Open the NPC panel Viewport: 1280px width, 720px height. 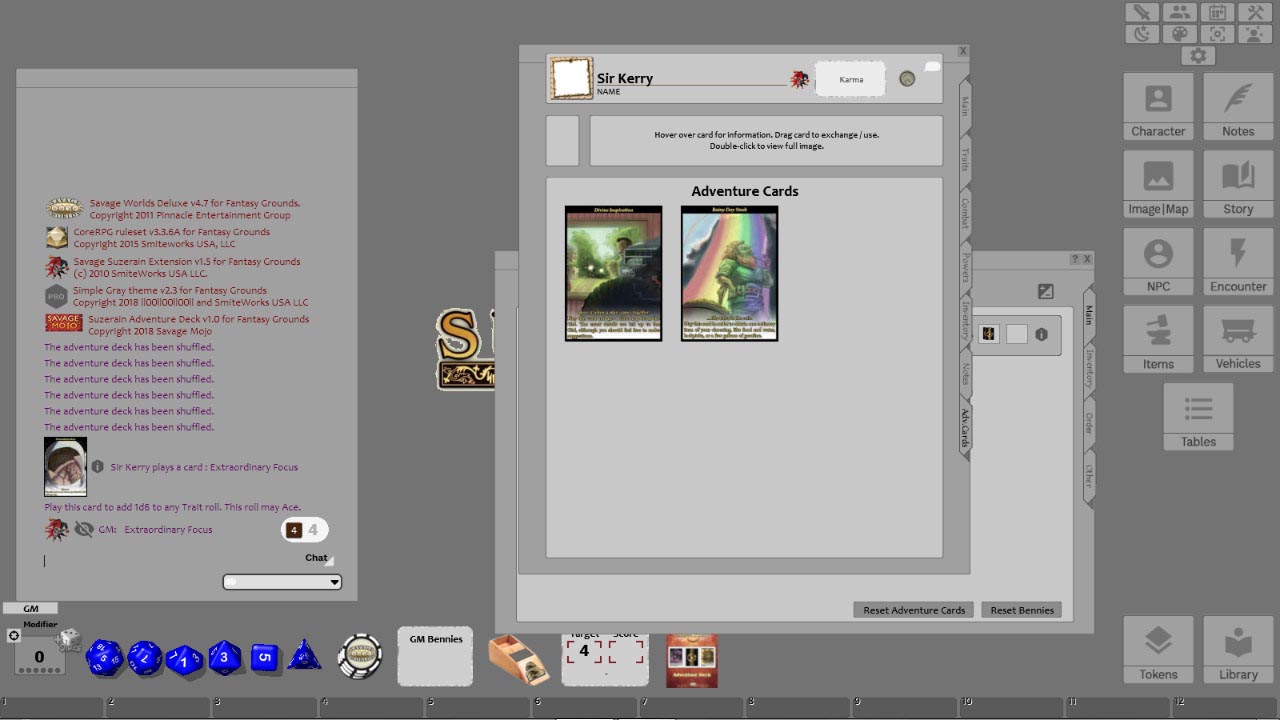tap(1157, 259)
